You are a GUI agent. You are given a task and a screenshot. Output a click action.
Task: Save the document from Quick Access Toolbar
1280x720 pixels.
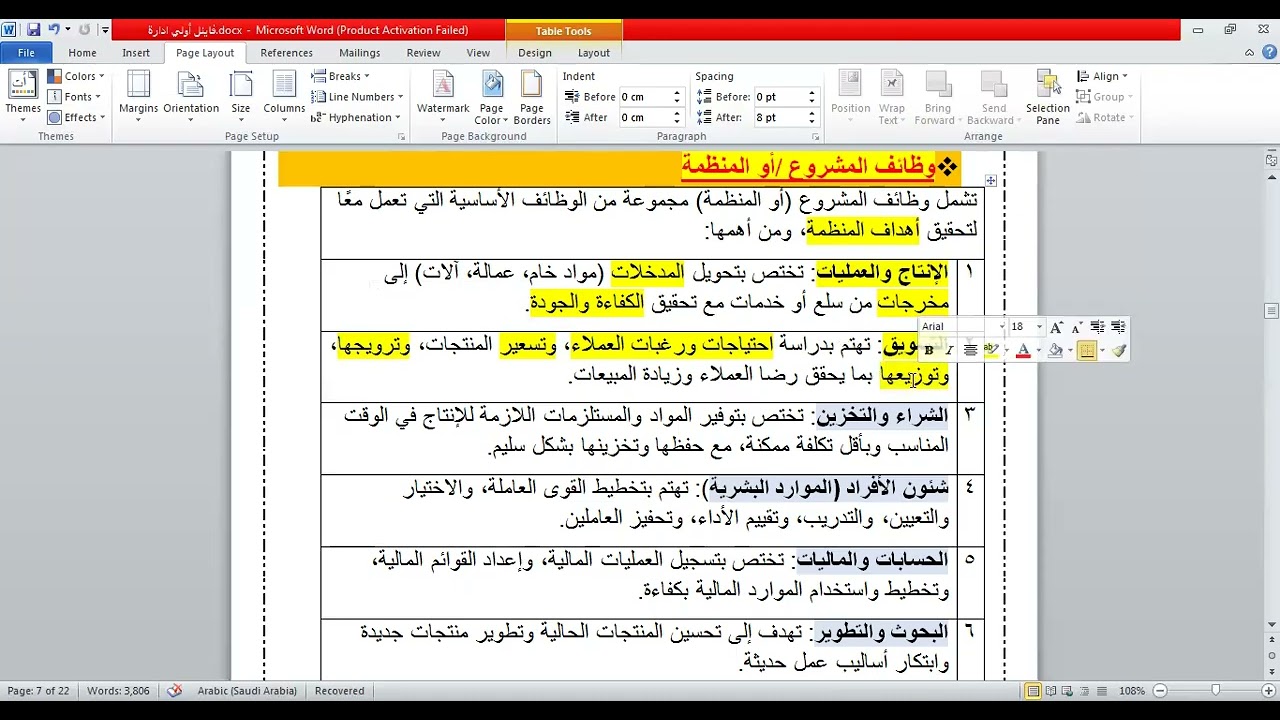(34, 30)
